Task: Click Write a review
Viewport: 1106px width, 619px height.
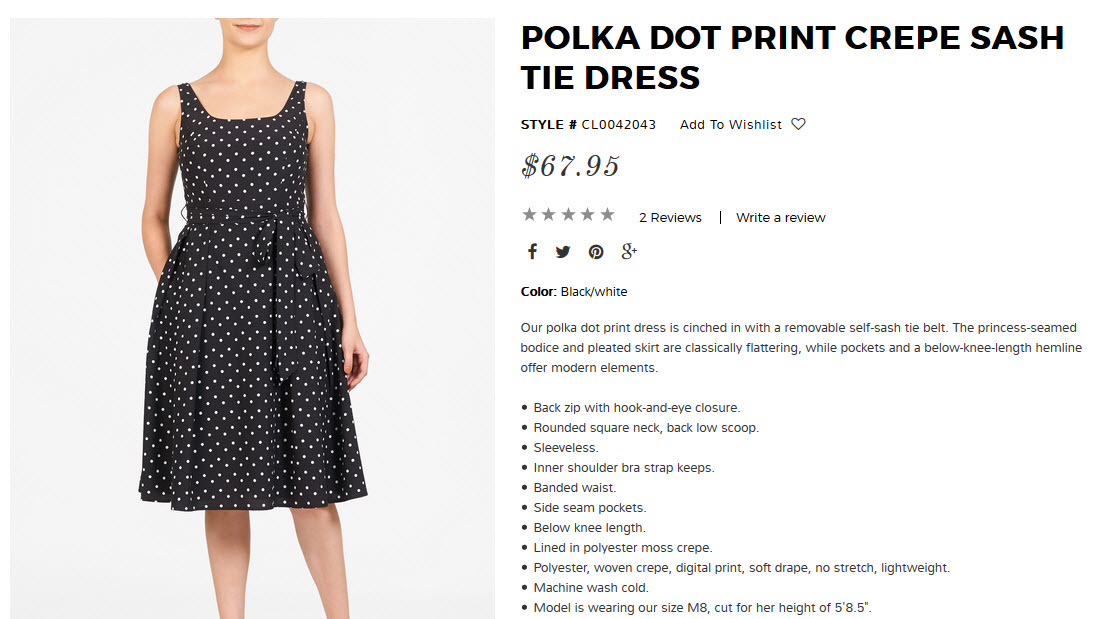Action: pyautogui.click(x=781, y=218)
